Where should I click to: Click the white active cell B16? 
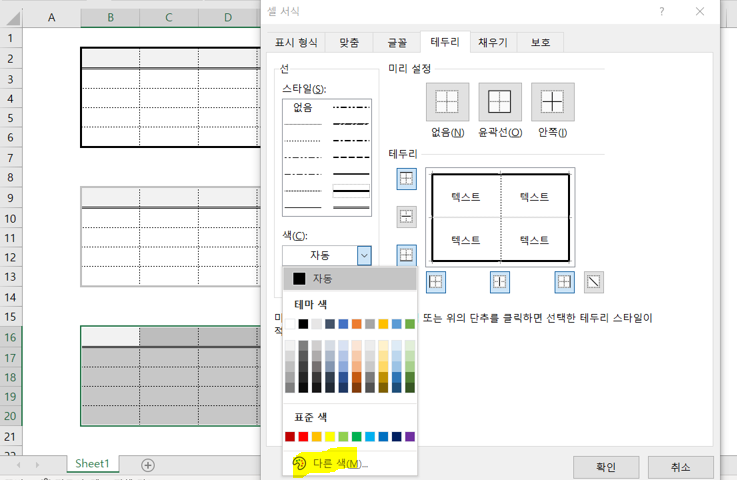110,337
